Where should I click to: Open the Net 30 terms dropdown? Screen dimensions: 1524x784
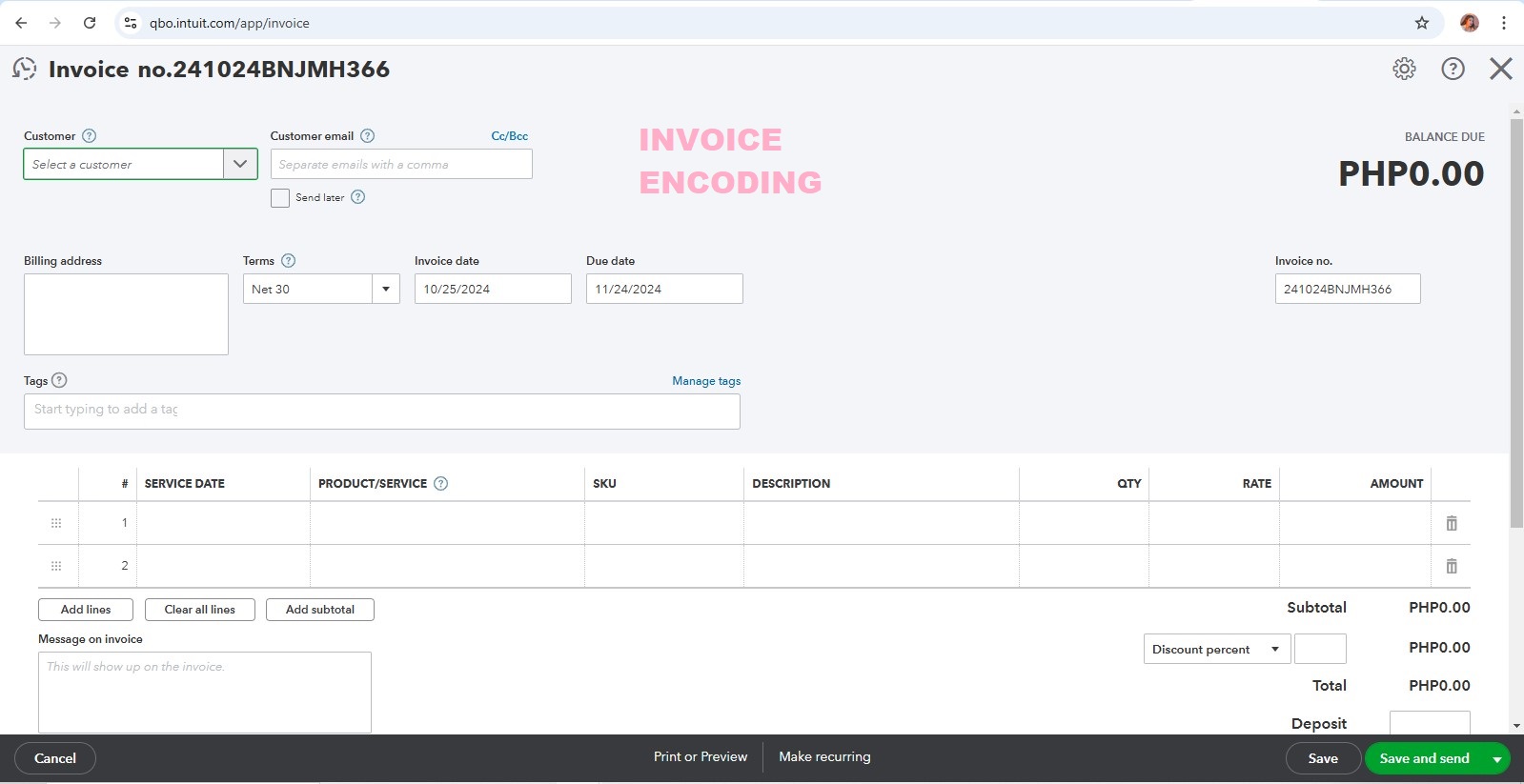point(386,289)
